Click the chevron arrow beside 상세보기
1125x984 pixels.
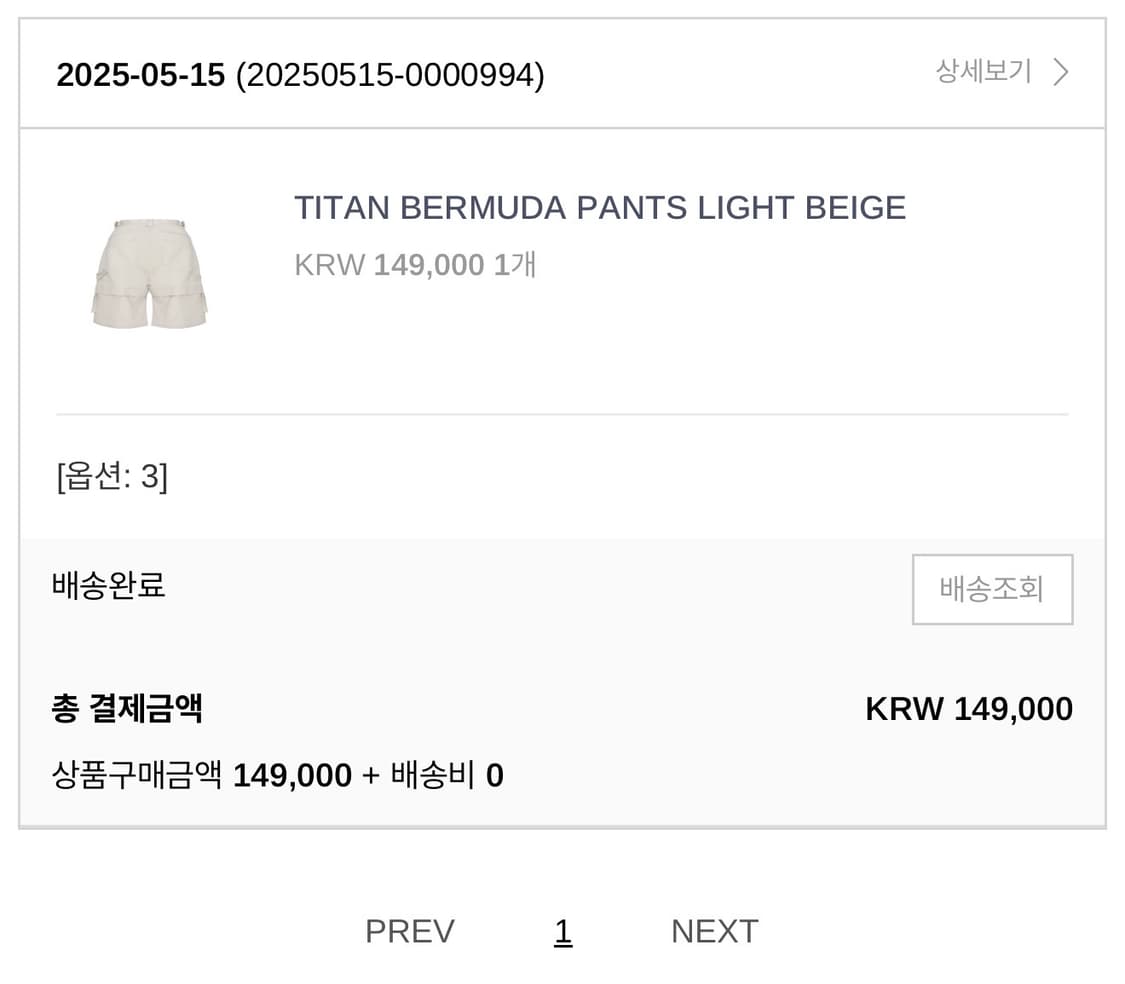click(x=1061, y=72)
